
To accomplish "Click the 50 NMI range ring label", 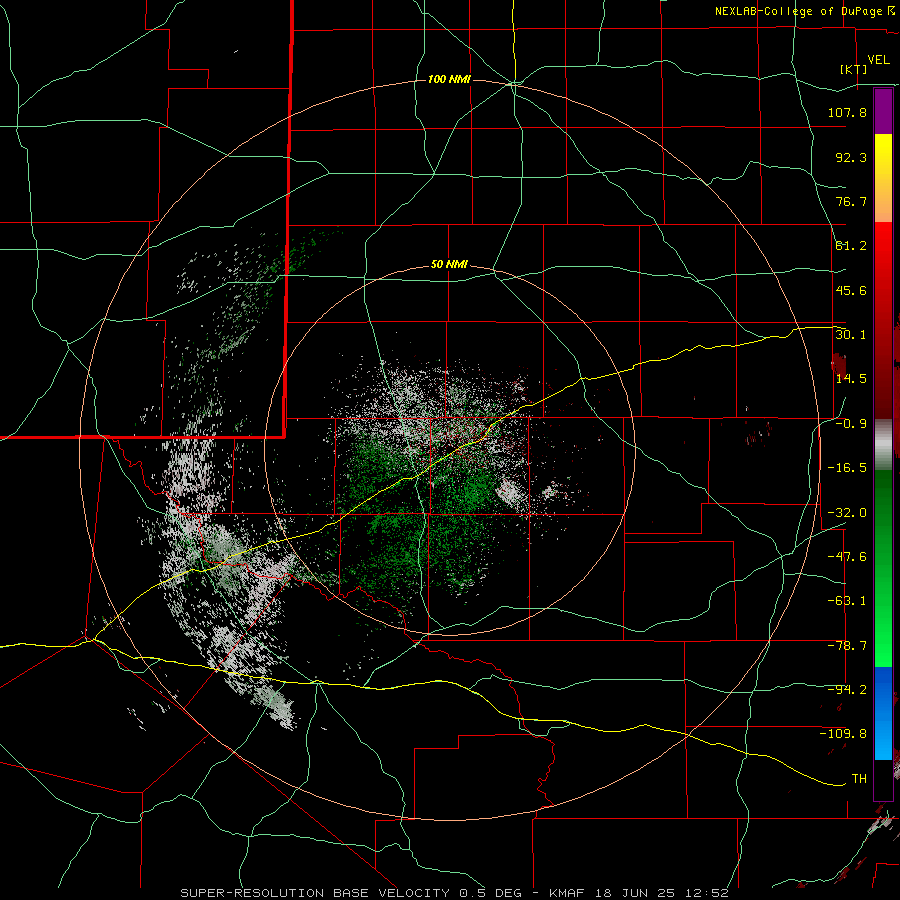I will 449,265.
